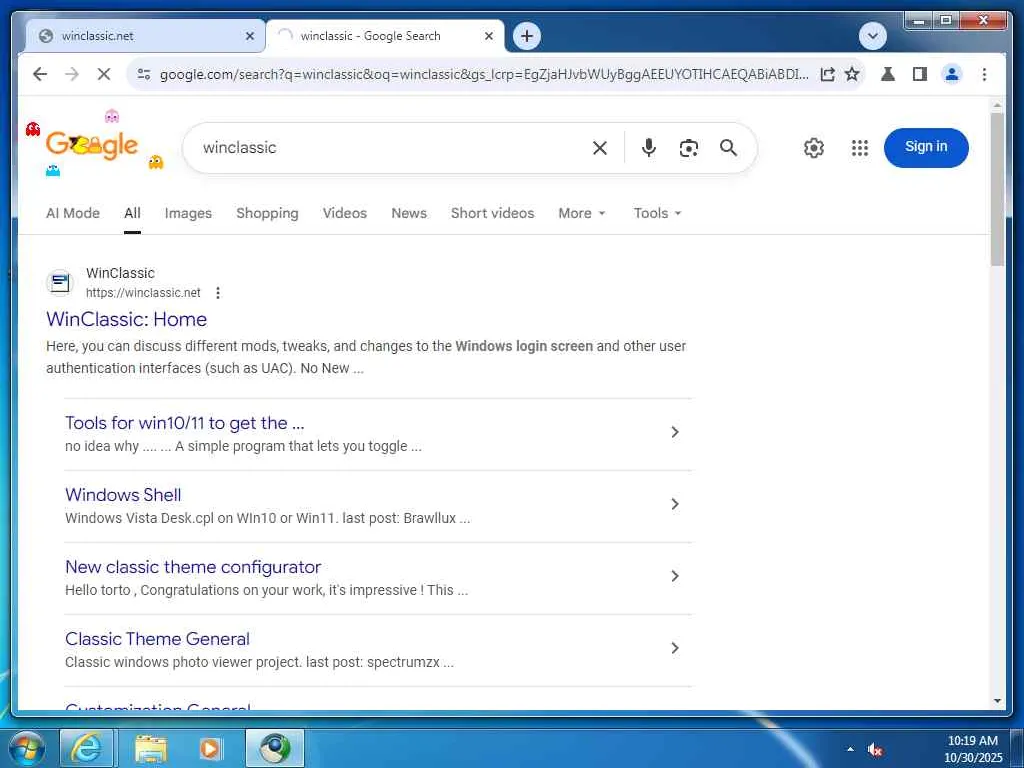Show Images results
The height and width of the screenshot is (768, 1024).
(x=188, y=214)
